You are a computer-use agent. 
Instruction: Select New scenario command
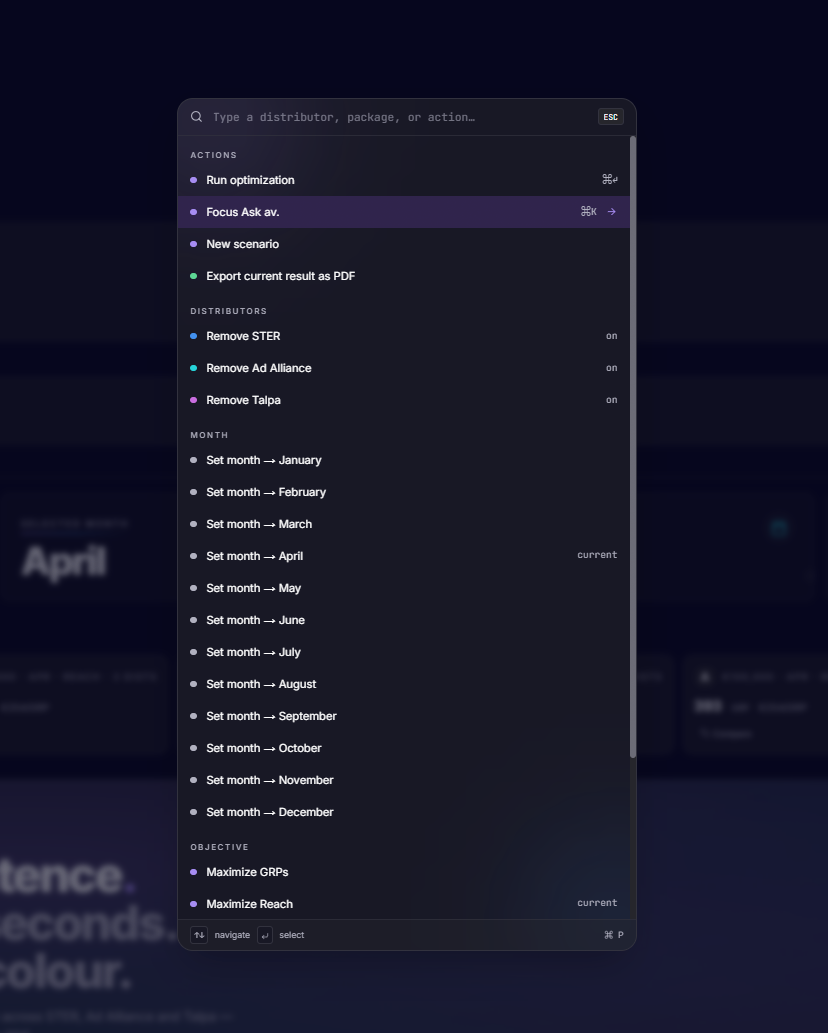click(x=404, y=244)
